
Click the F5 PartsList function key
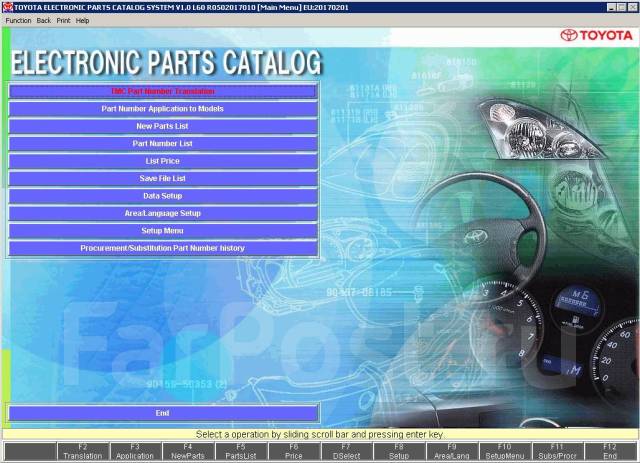point(241,452)
